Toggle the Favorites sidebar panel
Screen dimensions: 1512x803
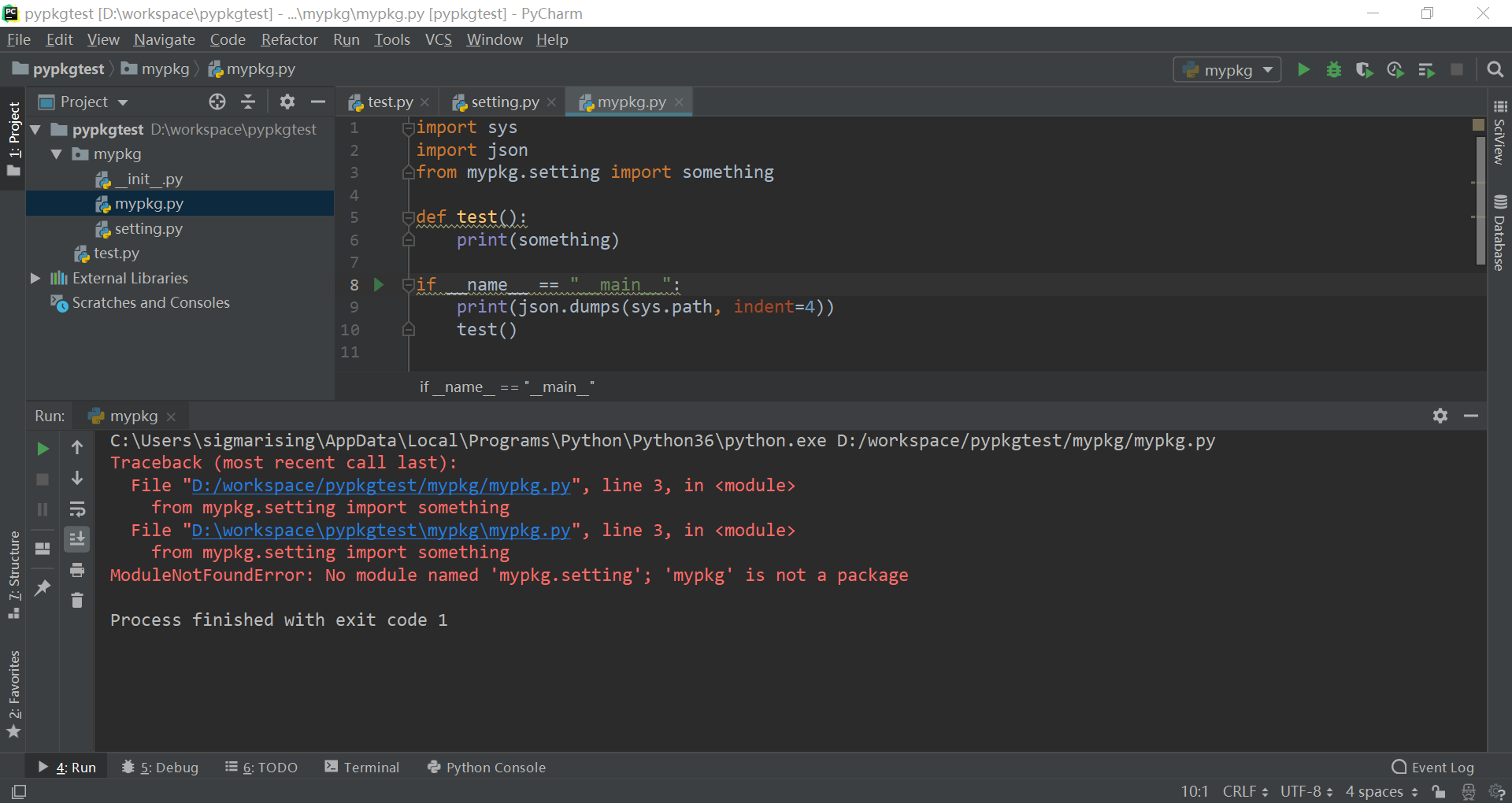(x=13, y=695)
